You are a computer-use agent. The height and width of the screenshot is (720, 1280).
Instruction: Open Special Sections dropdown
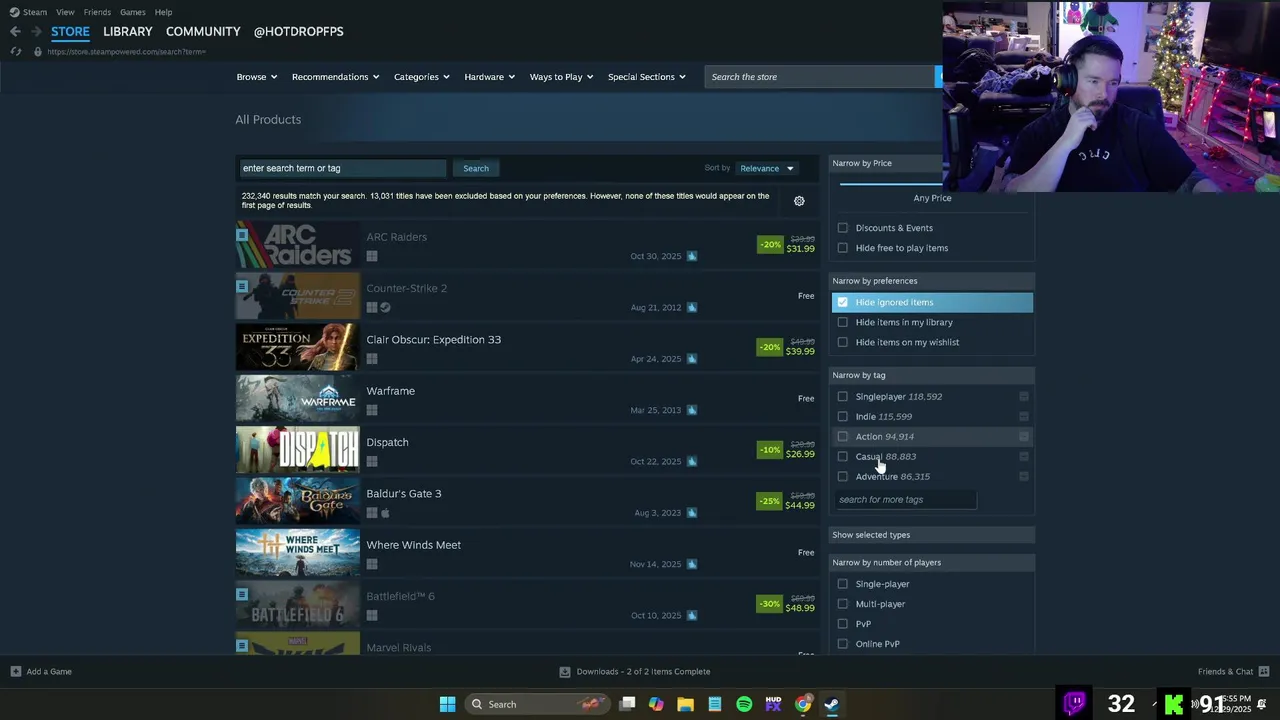click(647, 77)
